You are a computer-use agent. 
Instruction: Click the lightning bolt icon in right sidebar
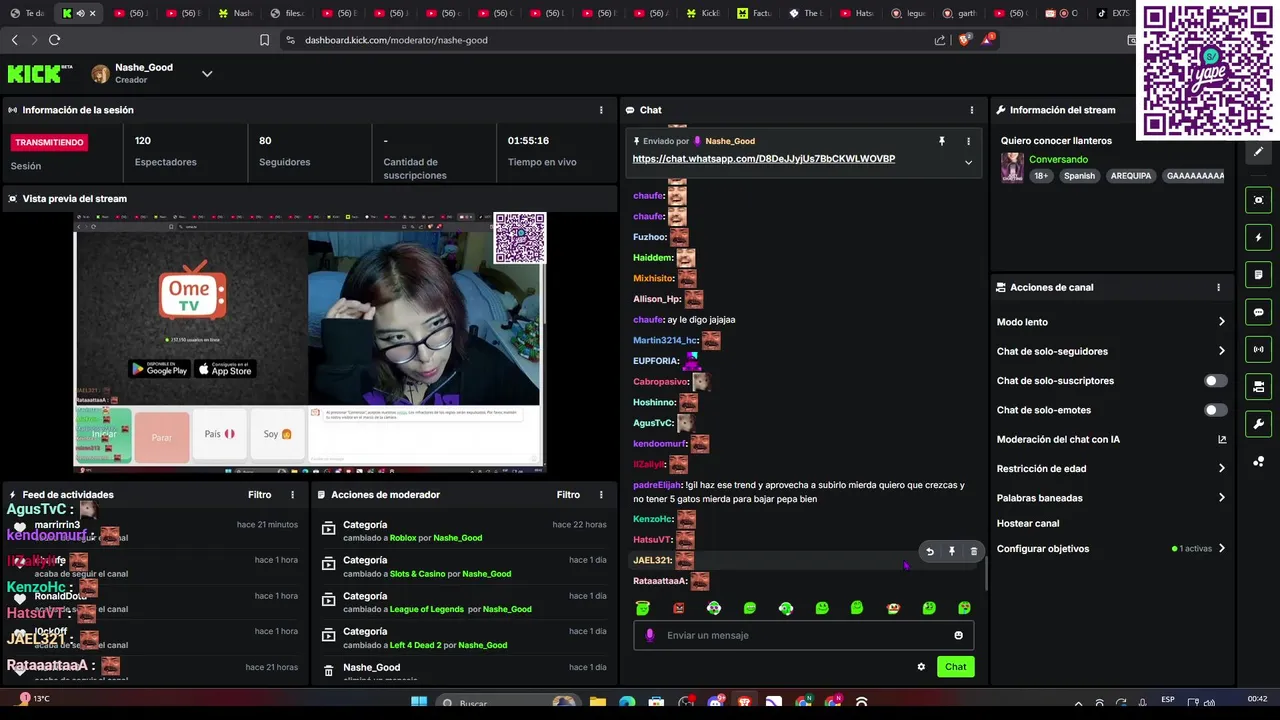click(x=1258, y=238)
